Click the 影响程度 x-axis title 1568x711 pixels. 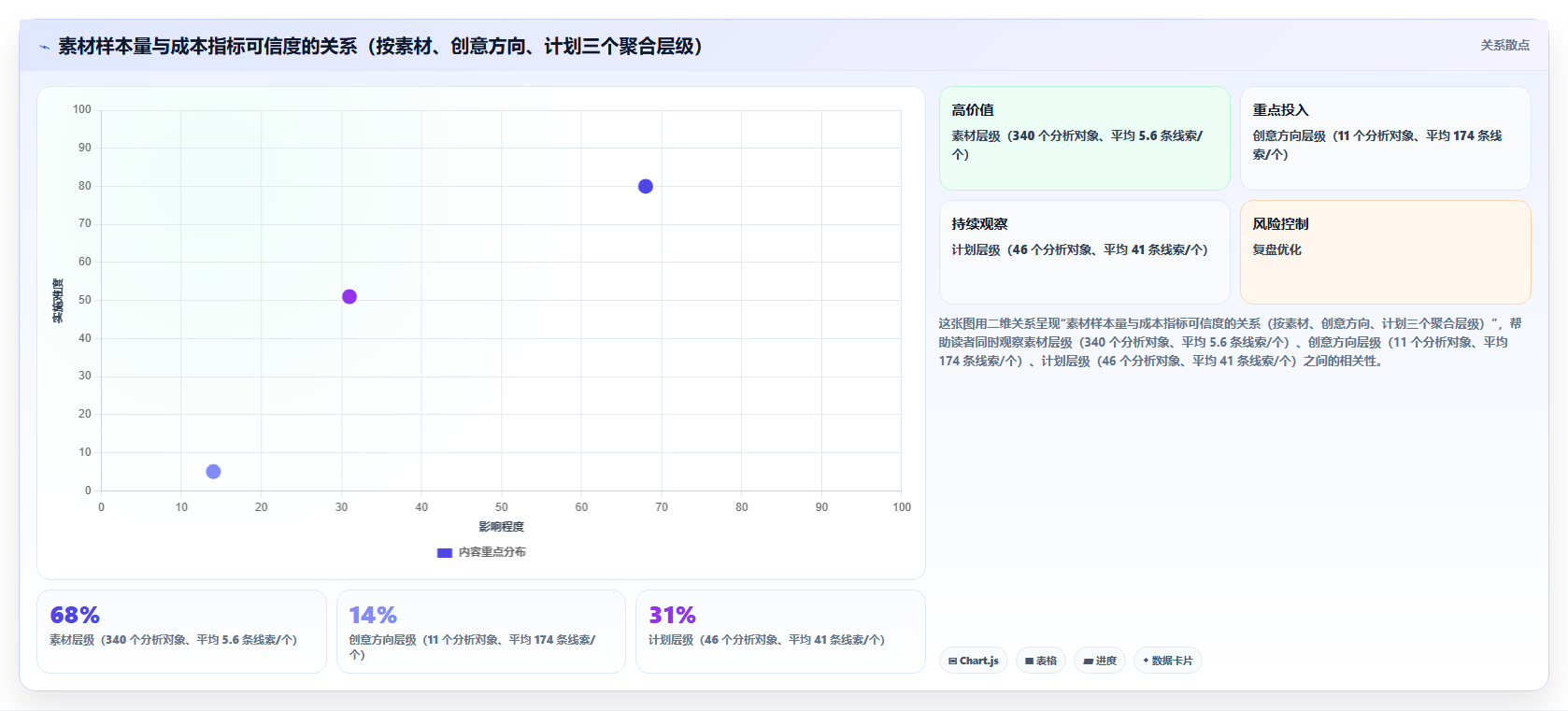[x=502, y=527]
